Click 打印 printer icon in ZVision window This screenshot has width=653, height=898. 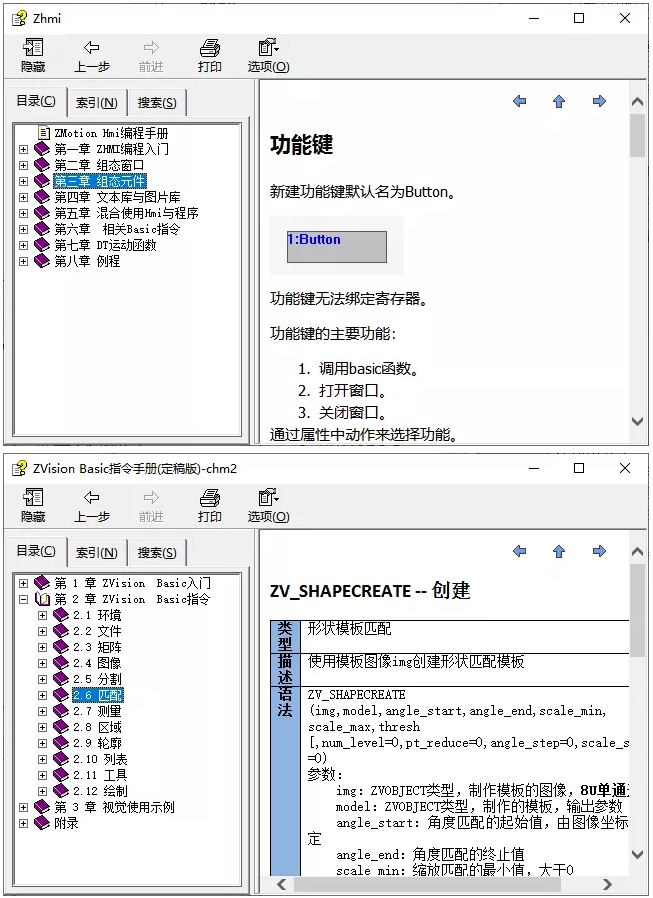(210, 498)
